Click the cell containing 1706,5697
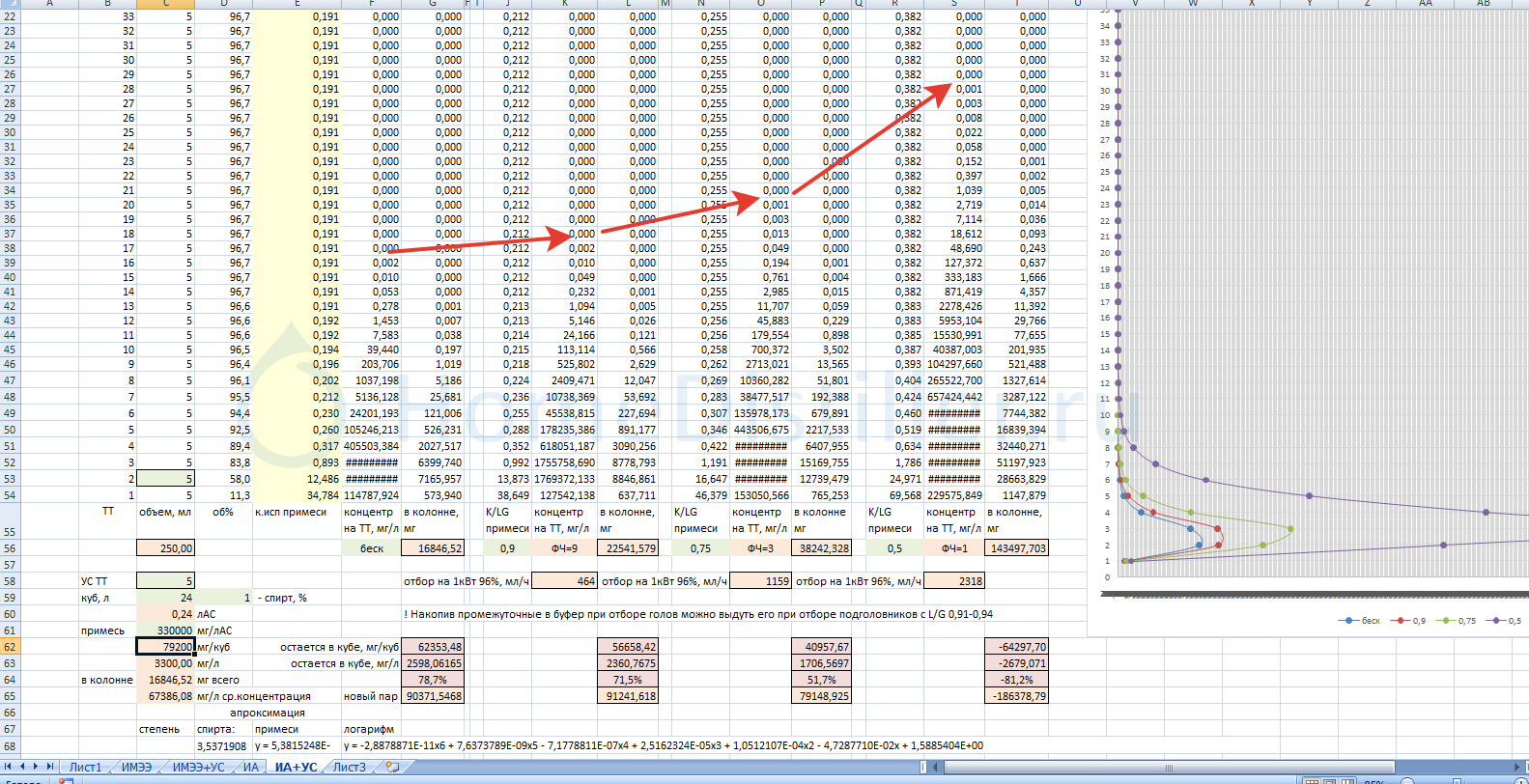The height and width of the screenshot is (784, 1529). coord(822,663)
